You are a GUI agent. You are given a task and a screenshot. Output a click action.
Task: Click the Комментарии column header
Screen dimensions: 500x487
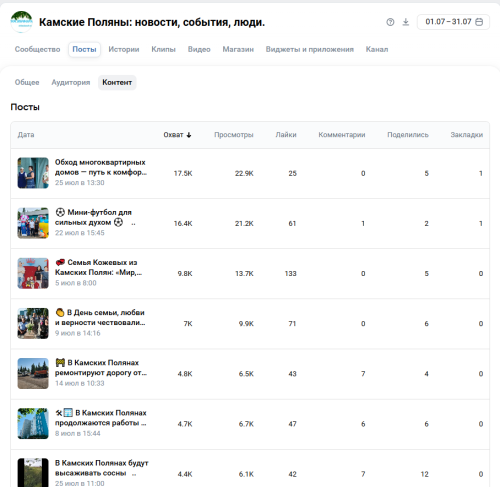[342, 135]
